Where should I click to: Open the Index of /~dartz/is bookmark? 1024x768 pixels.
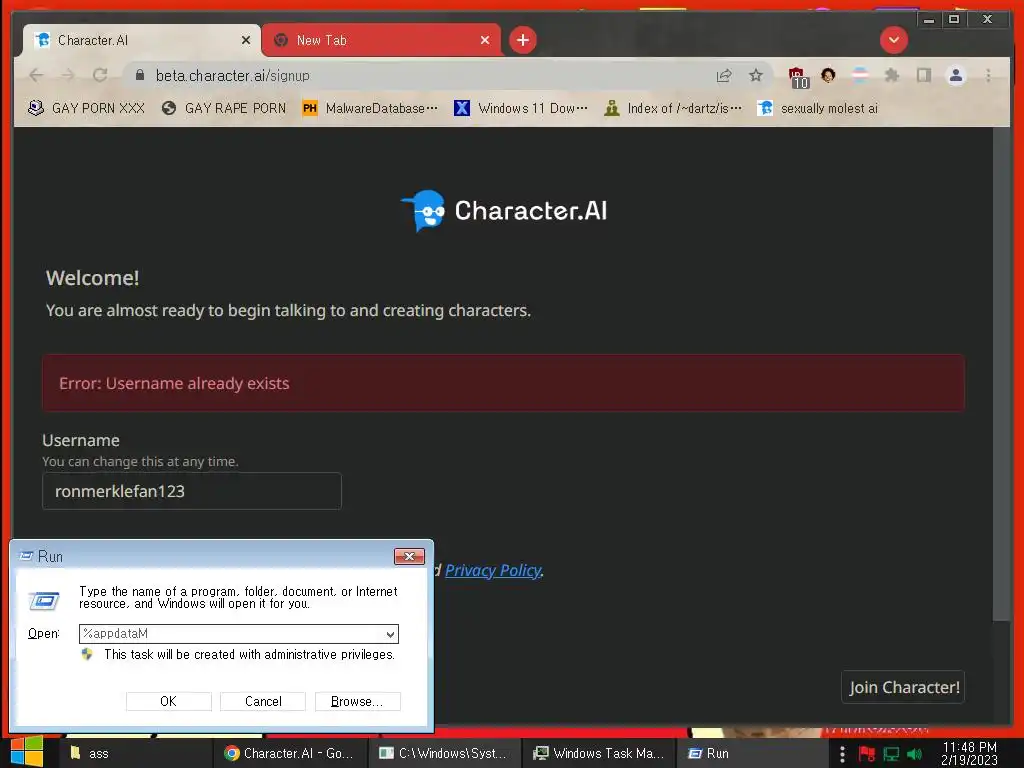click(x=673, y=108)
